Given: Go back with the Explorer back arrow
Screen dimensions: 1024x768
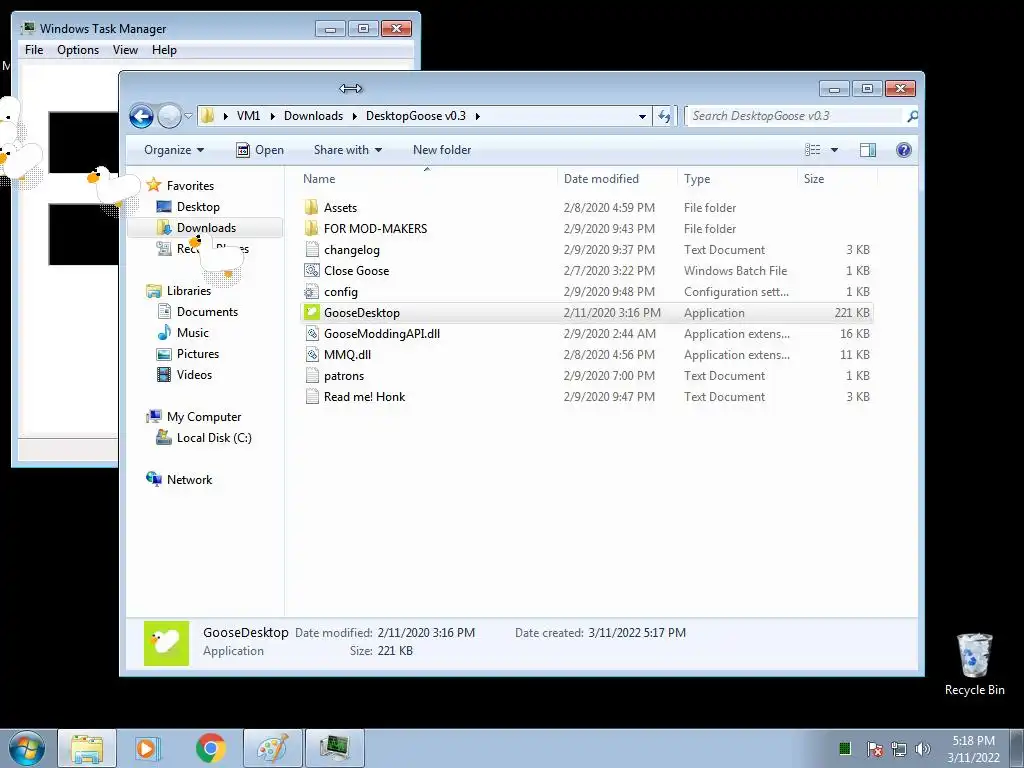Looking at the screenshot, I should point(141,116).
